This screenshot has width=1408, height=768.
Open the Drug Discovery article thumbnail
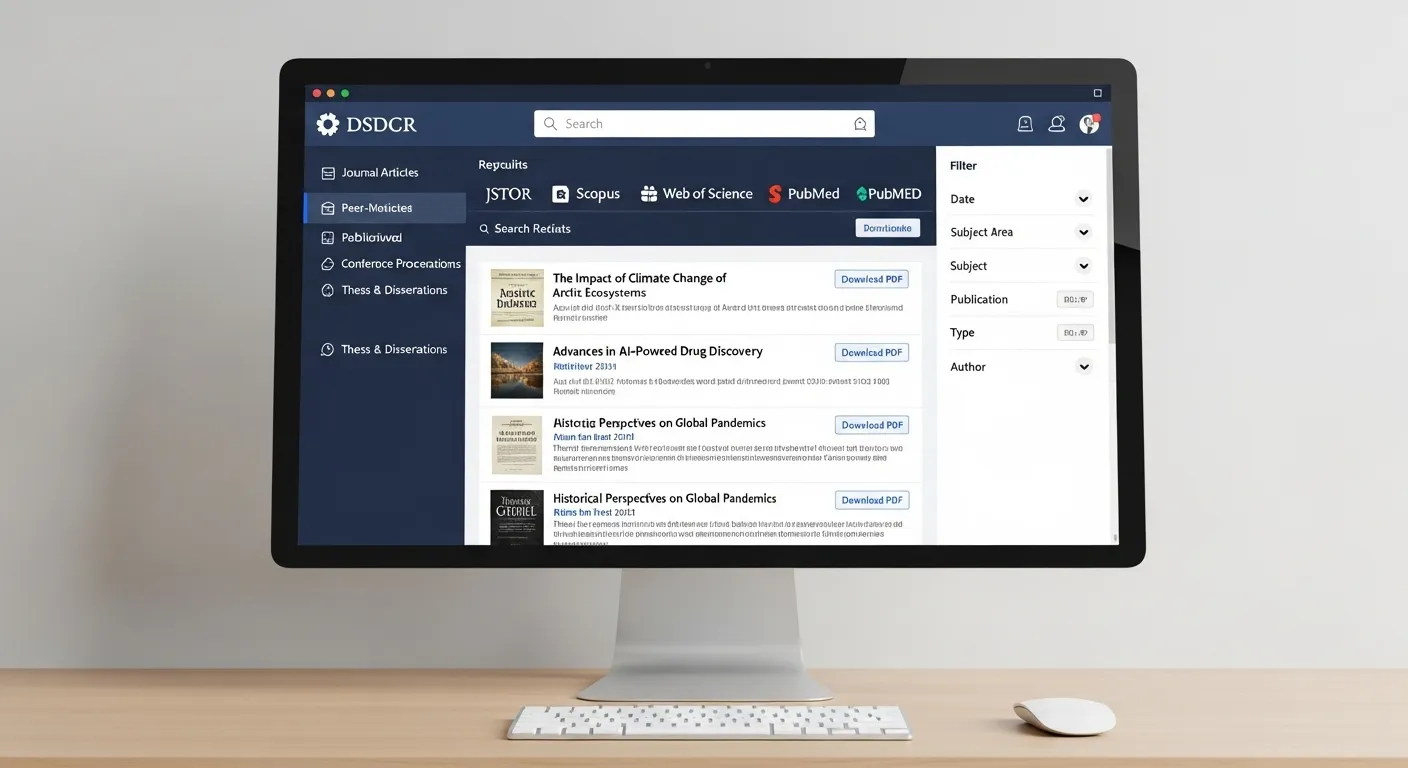tap(516, 370)
